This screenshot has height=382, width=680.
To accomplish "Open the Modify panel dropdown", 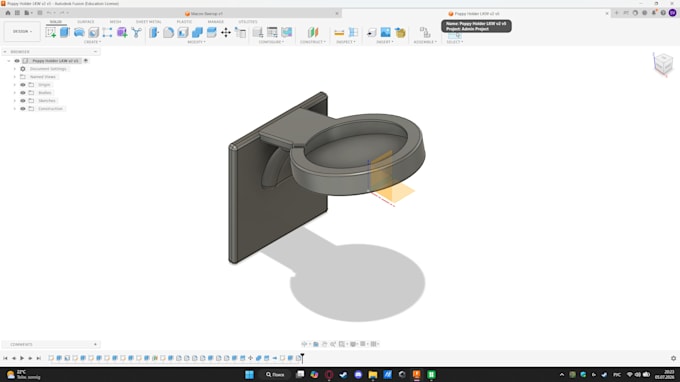I will coord(196,42).
